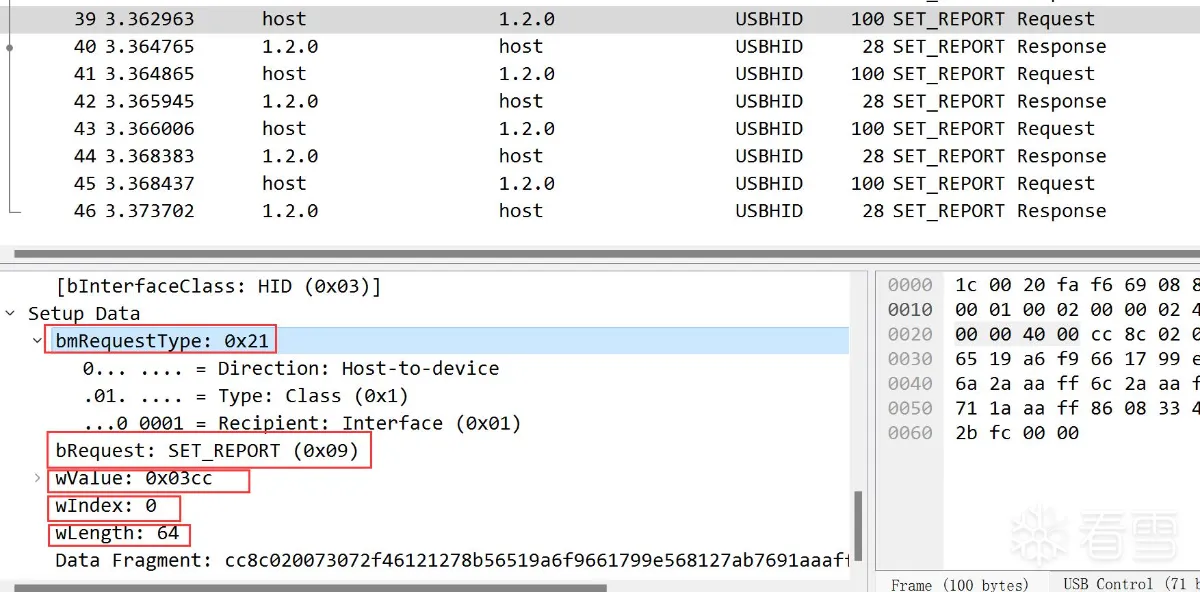Select the Direction Host-to-device bit line
The width and height of the screenshot is (1200, 592).
[290, 369]
